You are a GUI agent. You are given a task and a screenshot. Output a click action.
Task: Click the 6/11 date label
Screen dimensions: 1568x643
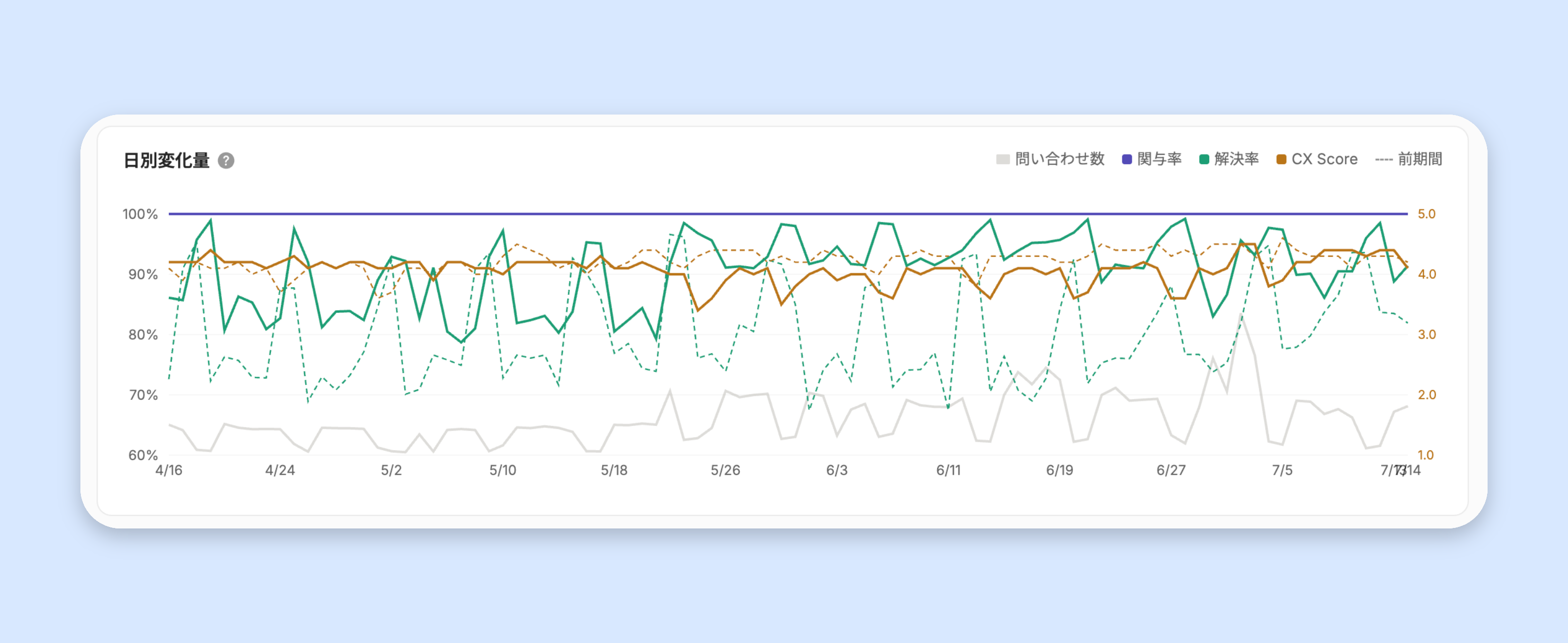click(948, 470)
